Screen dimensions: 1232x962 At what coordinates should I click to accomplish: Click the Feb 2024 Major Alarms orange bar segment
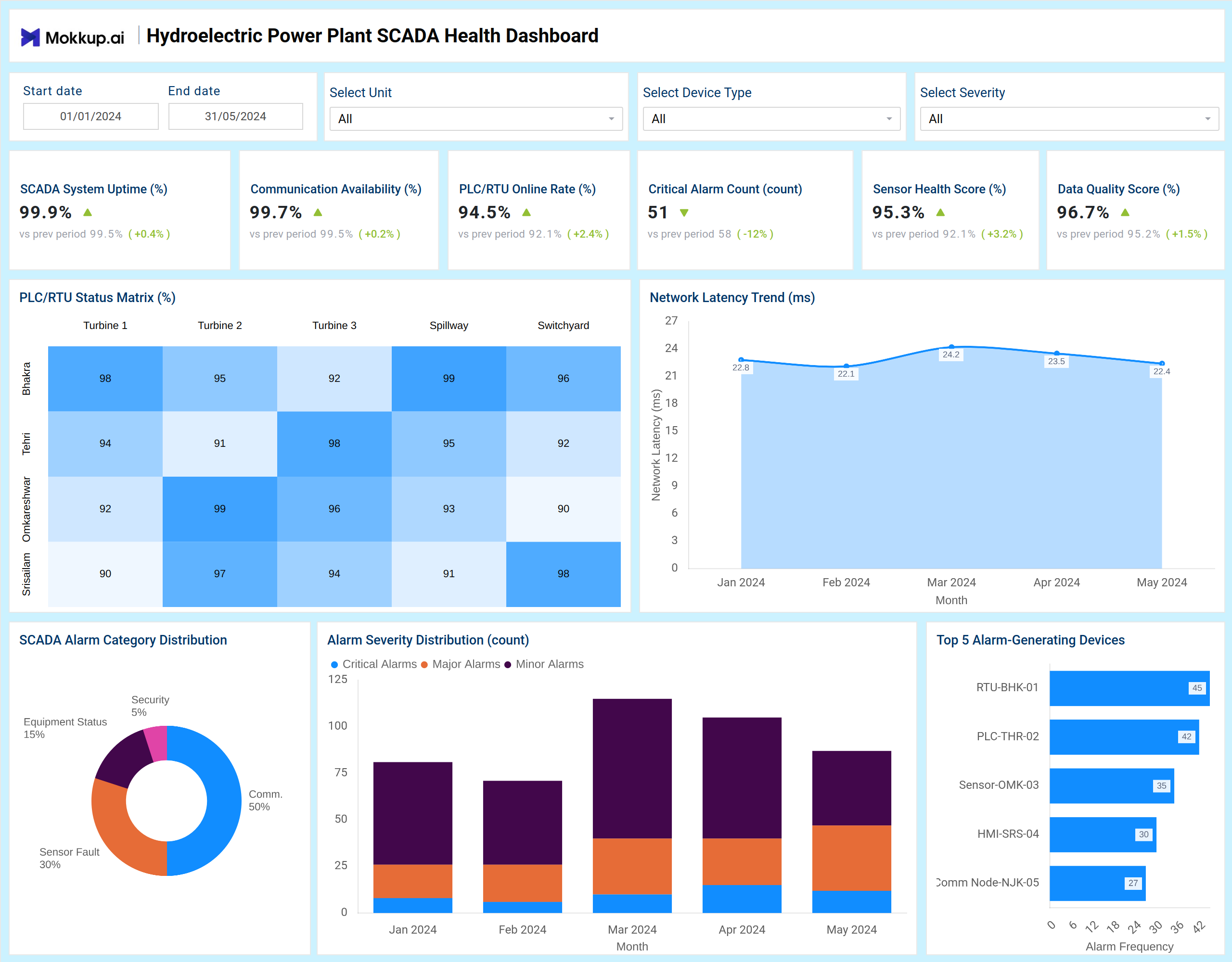[x=522, y=884]
